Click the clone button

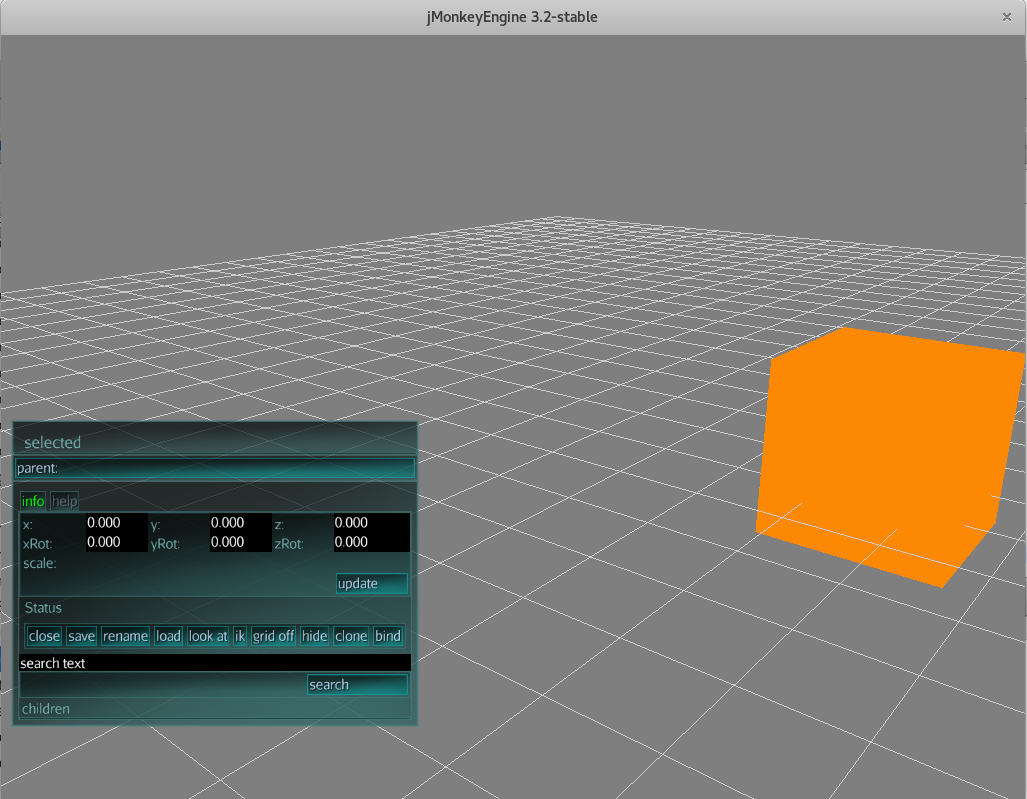tap(351, 636)
